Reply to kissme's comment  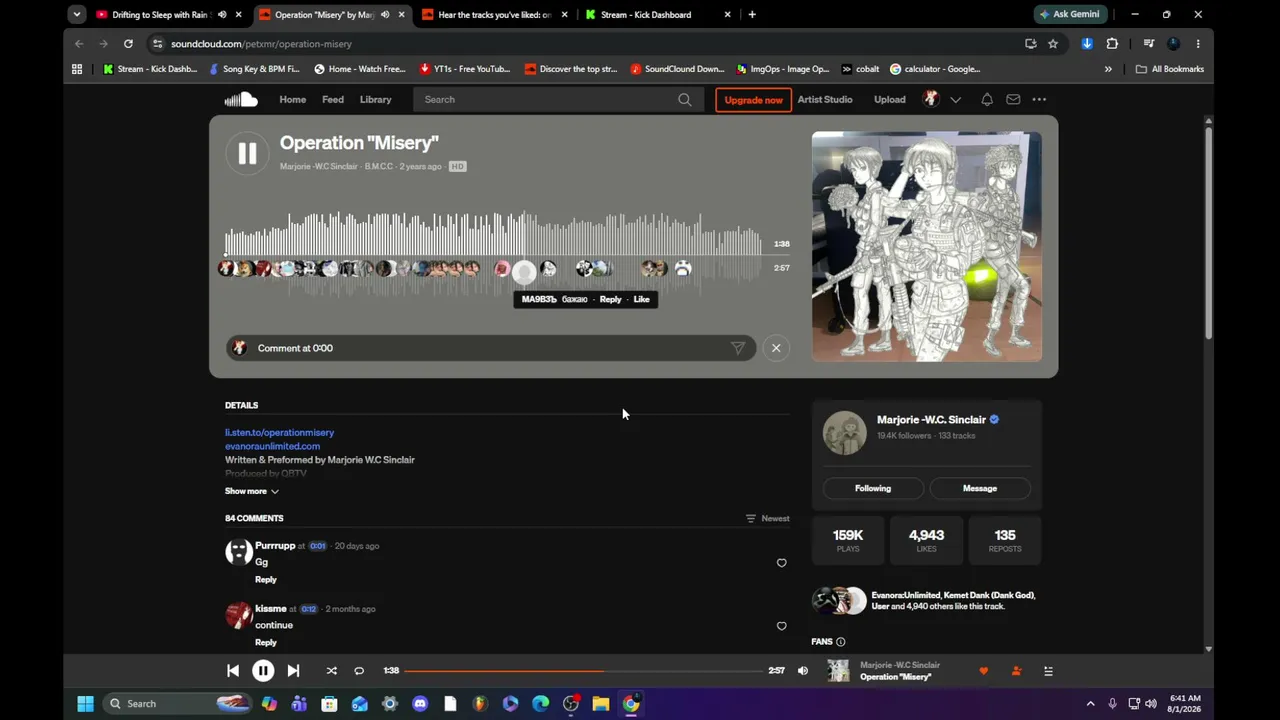[x=266, y=643]
